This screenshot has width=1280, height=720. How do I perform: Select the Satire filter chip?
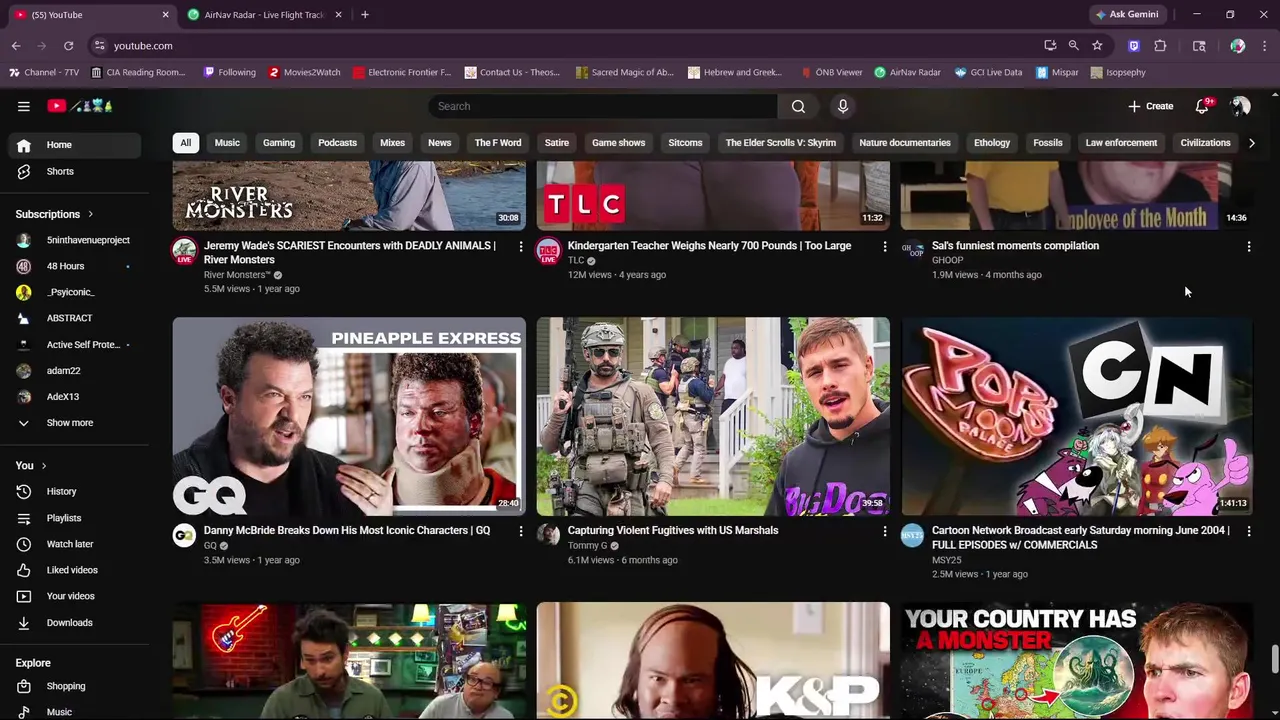(557, 143)
